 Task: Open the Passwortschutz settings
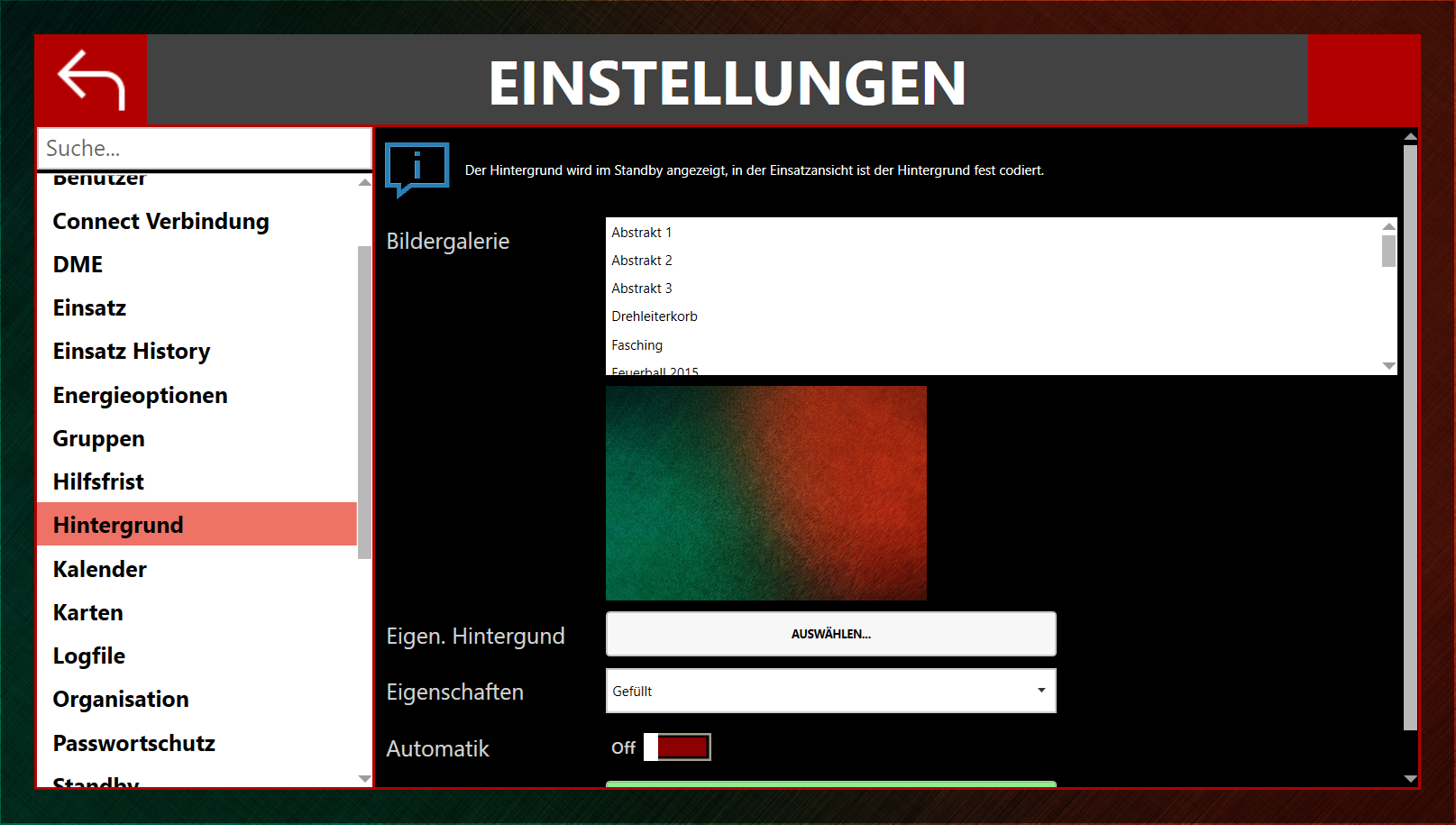tap(133, 743)
